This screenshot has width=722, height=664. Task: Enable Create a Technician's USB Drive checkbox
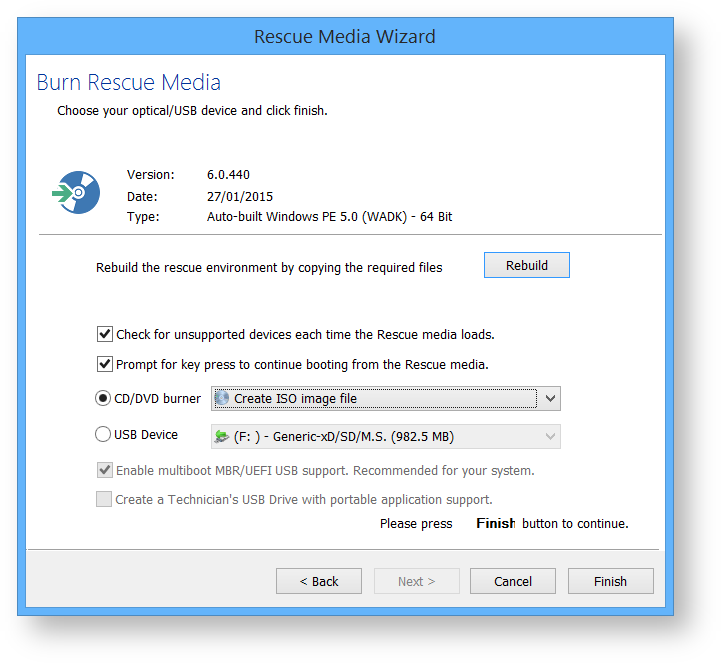105,499
